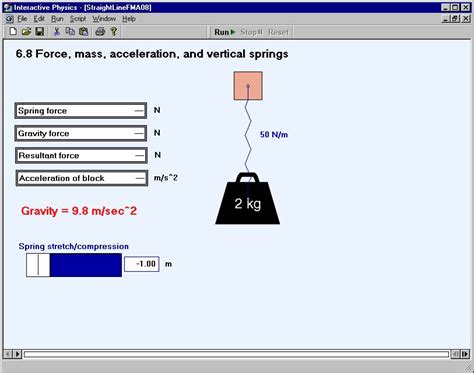This screenshot has height=373, width=474.
Task: Click the Spring force meter box
Action: (x=81, y=111)
